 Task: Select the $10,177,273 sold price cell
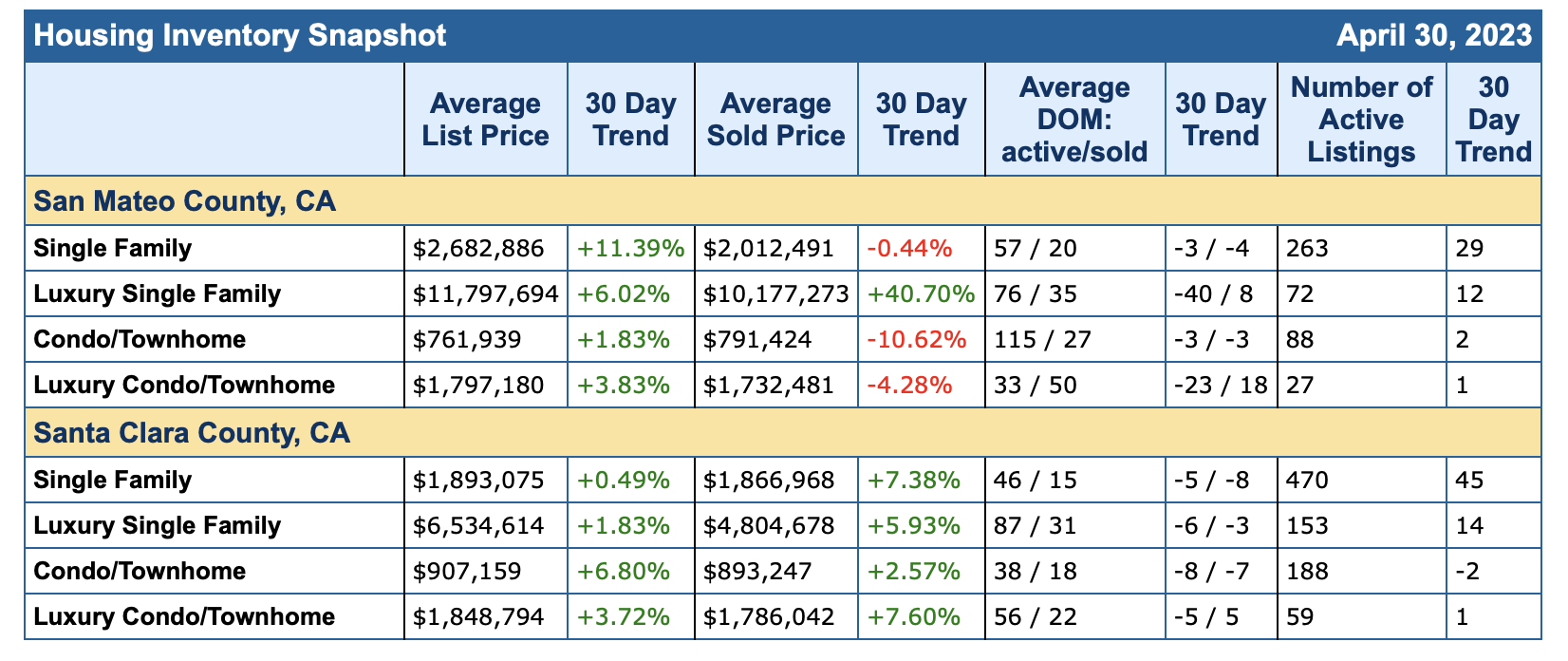click(775, 294)
